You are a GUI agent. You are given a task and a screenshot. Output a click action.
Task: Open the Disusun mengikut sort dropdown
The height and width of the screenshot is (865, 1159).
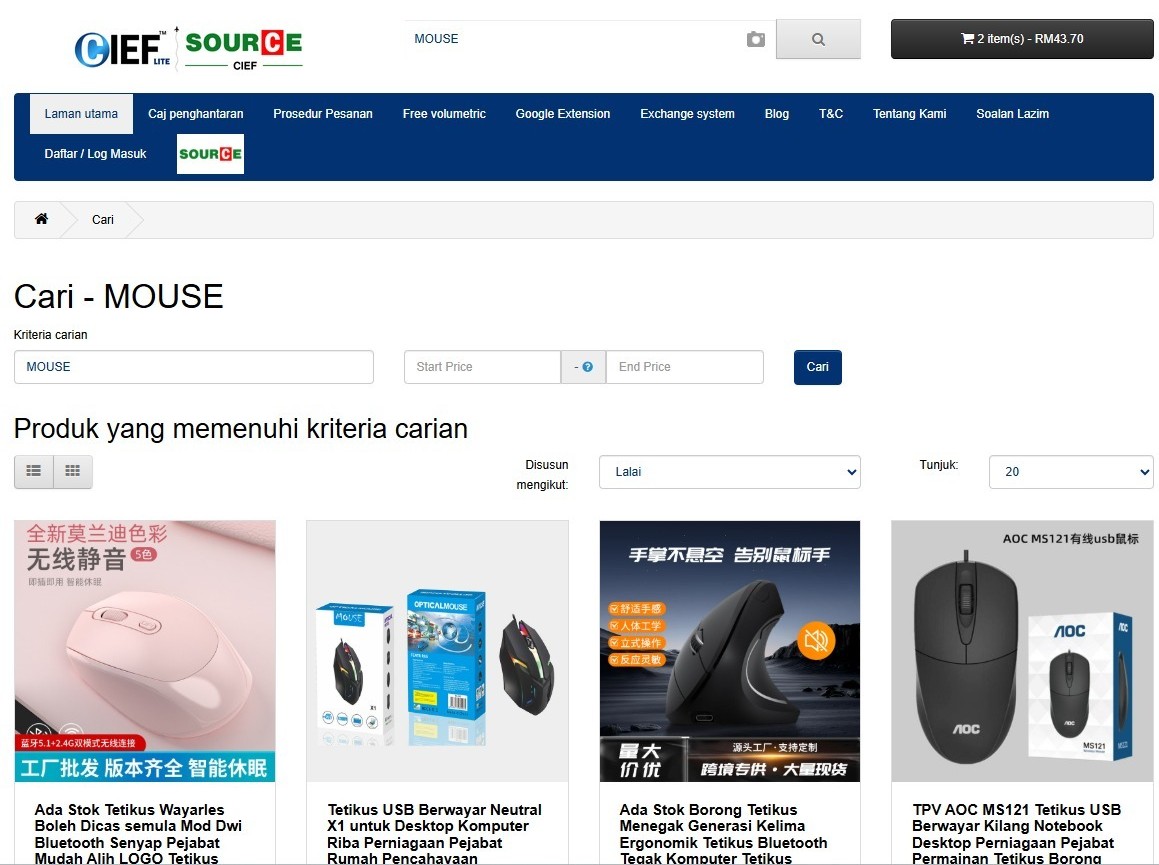click(x=730, y=472)
